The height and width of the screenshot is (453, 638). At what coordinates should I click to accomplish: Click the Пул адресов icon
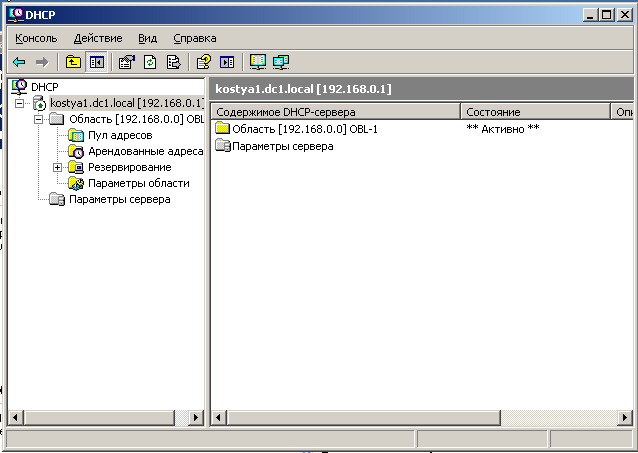[76, 135]
